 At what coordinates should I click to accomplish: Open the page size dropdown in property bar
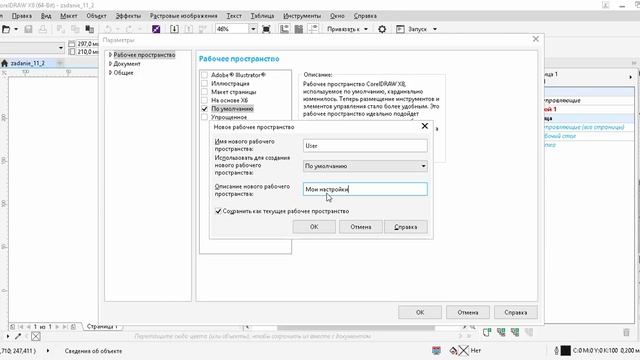(x=61, y=48)
